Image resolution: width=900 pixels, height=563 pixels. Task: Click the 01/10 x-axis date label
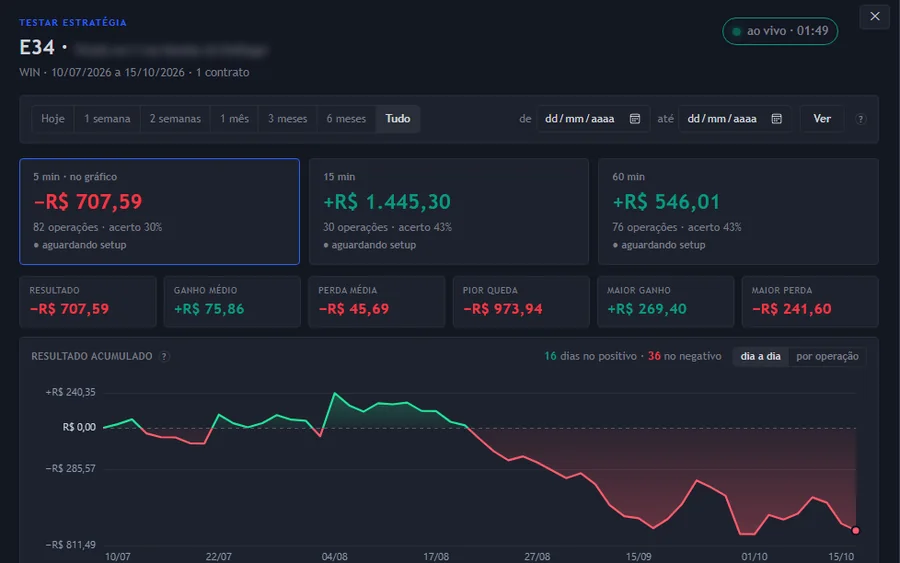pyautogui.click(x=754, y=557)
